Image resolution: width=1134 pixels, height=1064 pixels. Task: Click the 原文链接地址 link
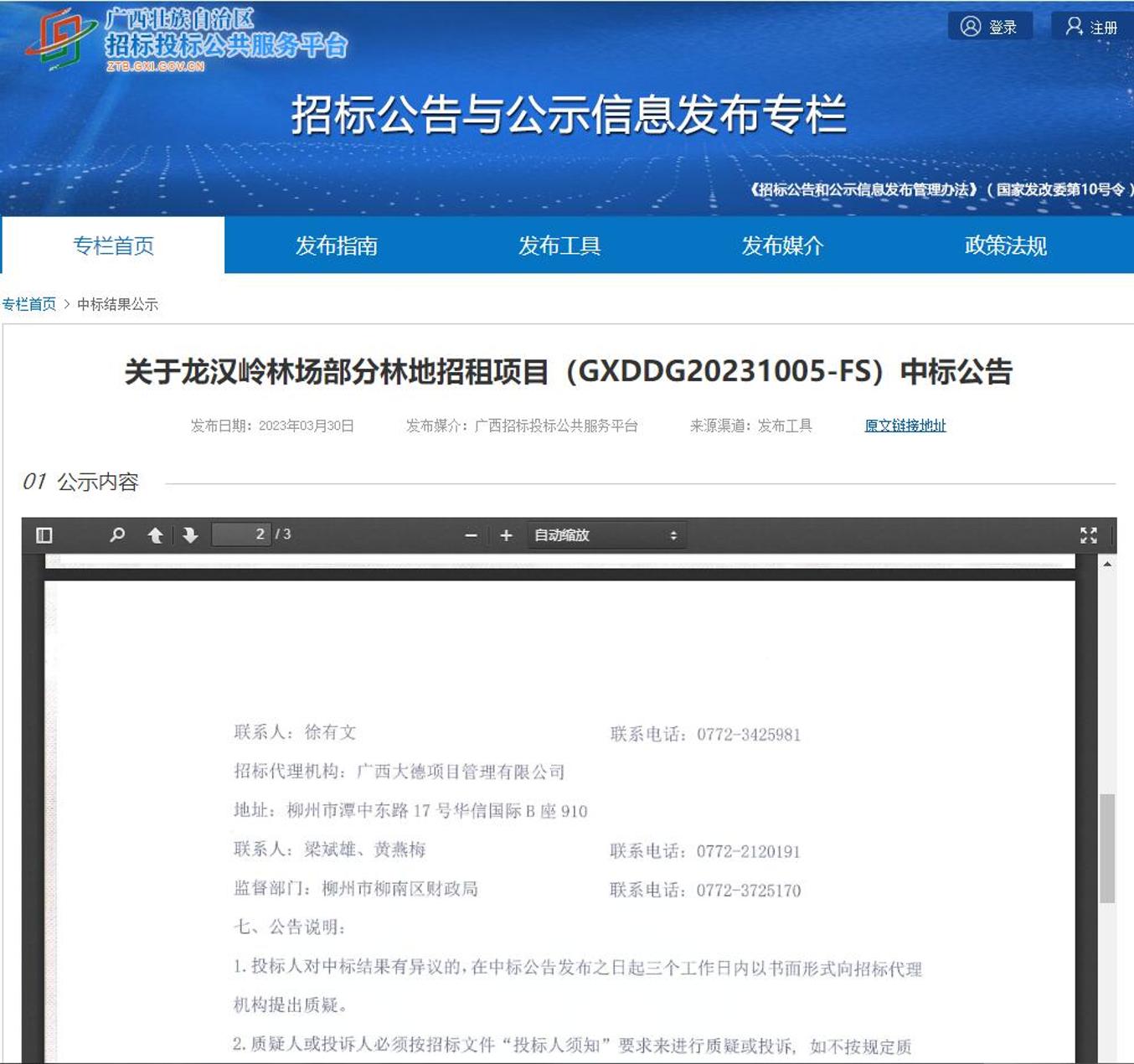click(x=905, y=426)
